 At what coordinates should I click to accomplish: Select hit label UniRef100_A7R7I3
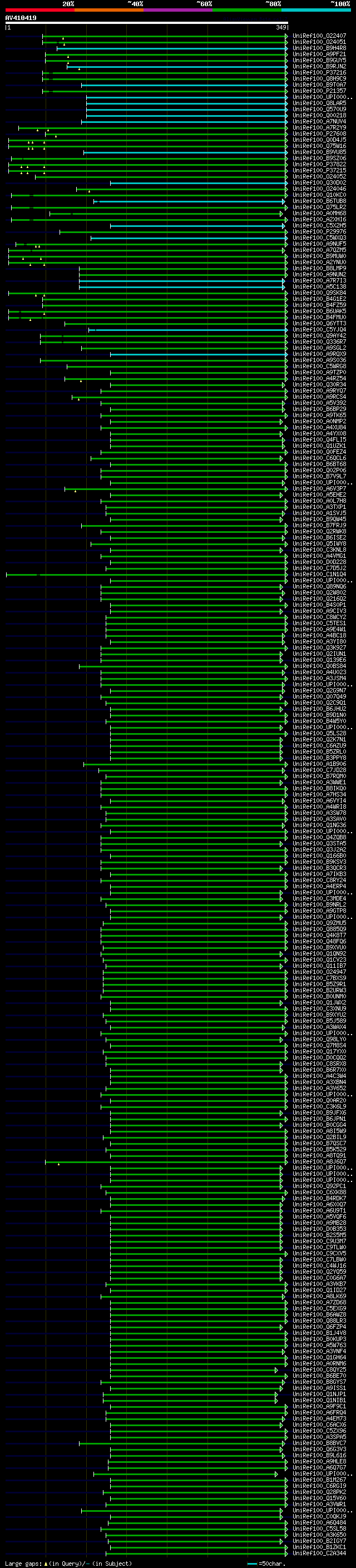point(319,280)
